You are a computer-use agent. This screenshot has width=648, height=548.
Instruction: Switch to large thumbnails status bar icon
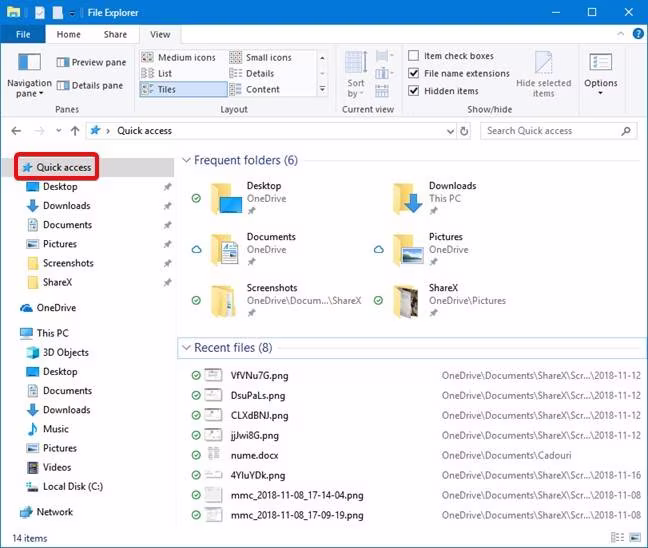coord(635,537)
